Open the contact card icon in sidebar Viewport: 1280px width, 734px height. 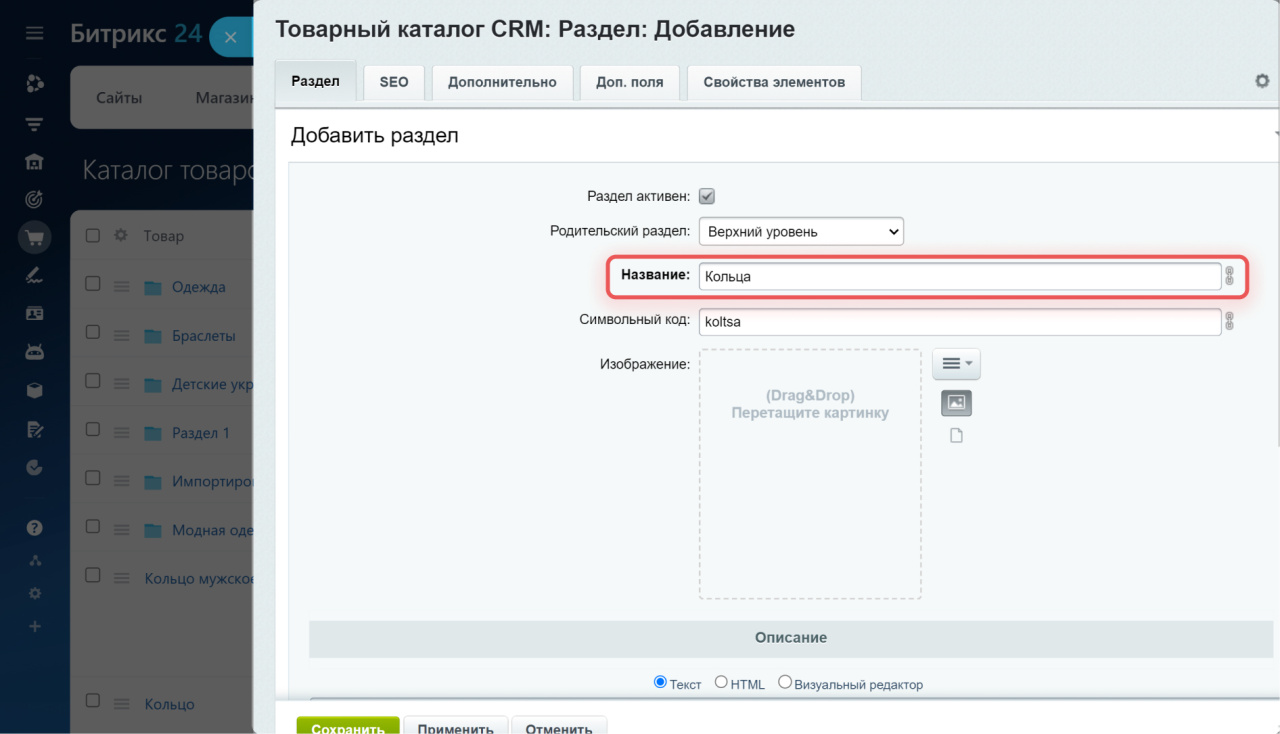(35, 314)
